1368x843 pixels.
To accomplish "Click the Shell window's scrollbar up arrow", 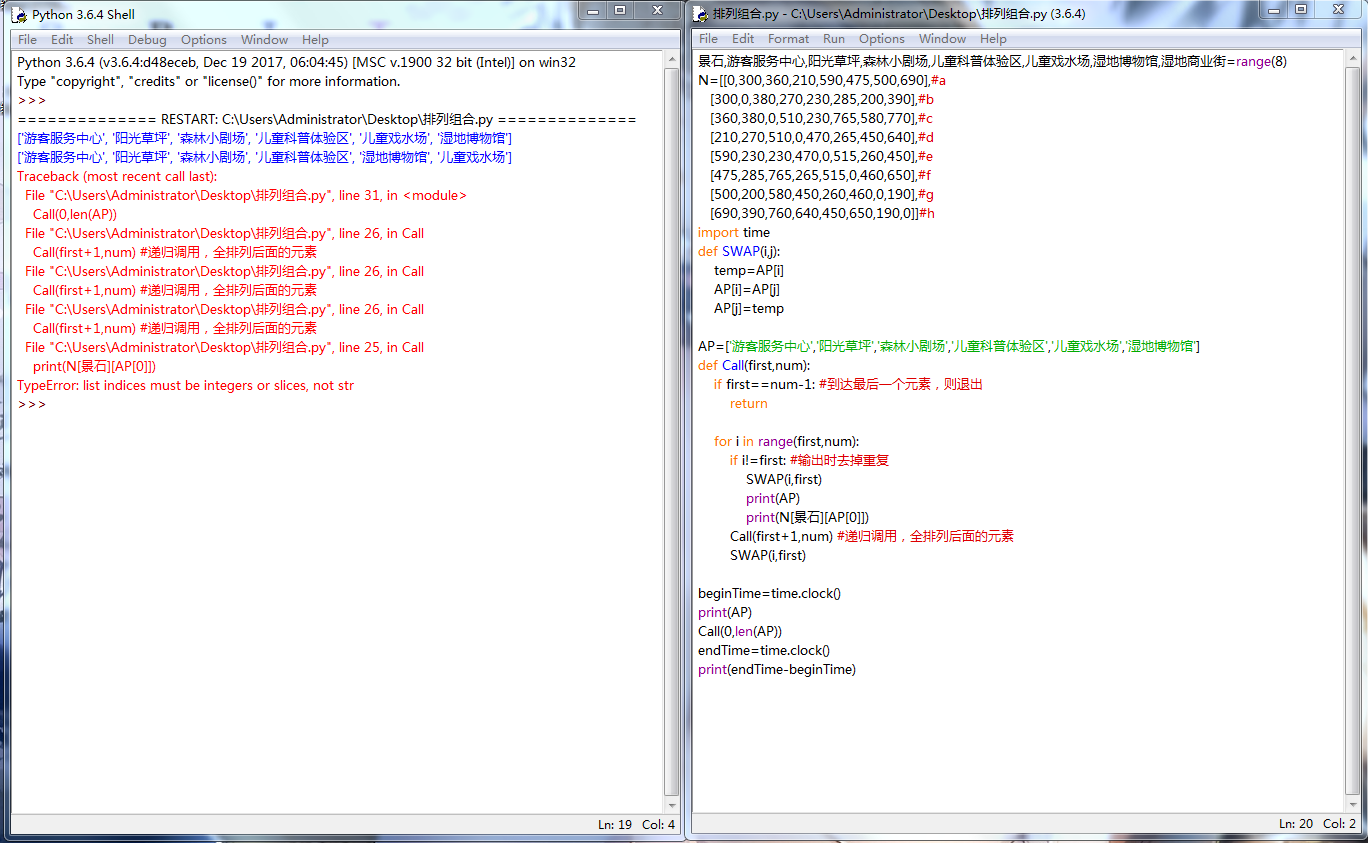I will (672, 60).
